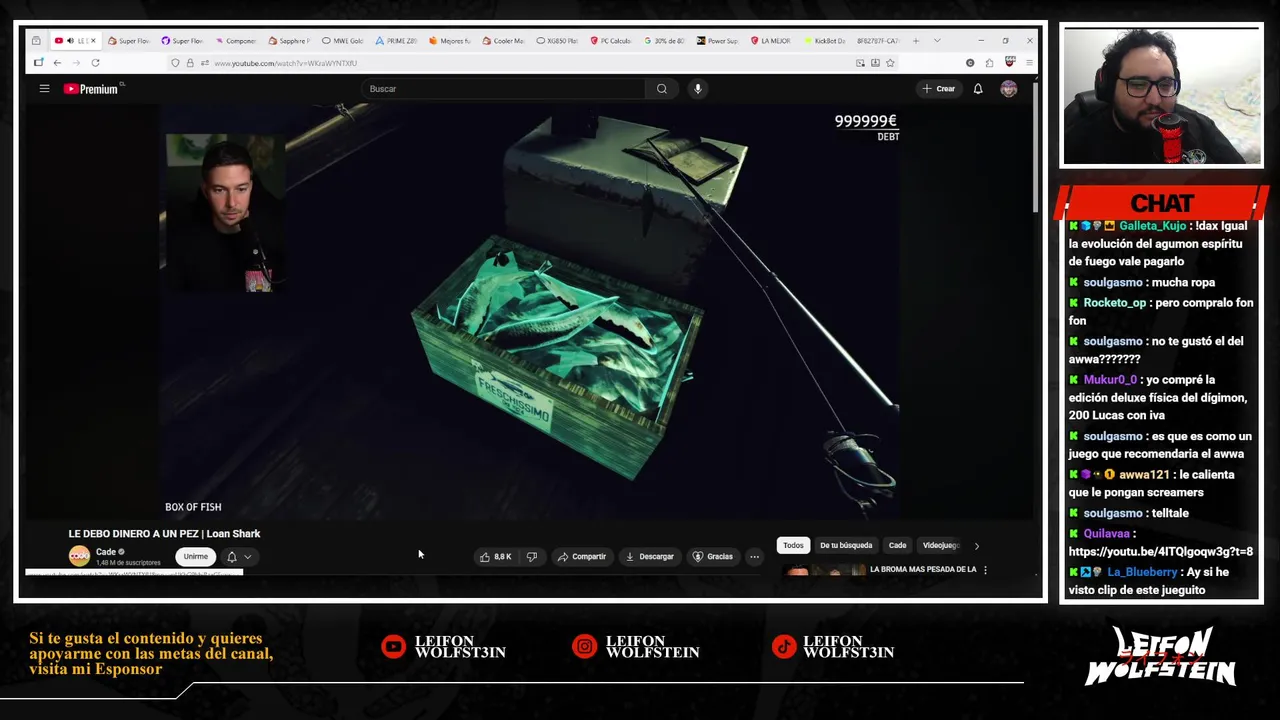The height and width of the screenshot is (720, 1280).
Task: Click Mukur0_0 username in chat
Action: pos(1110,380)
